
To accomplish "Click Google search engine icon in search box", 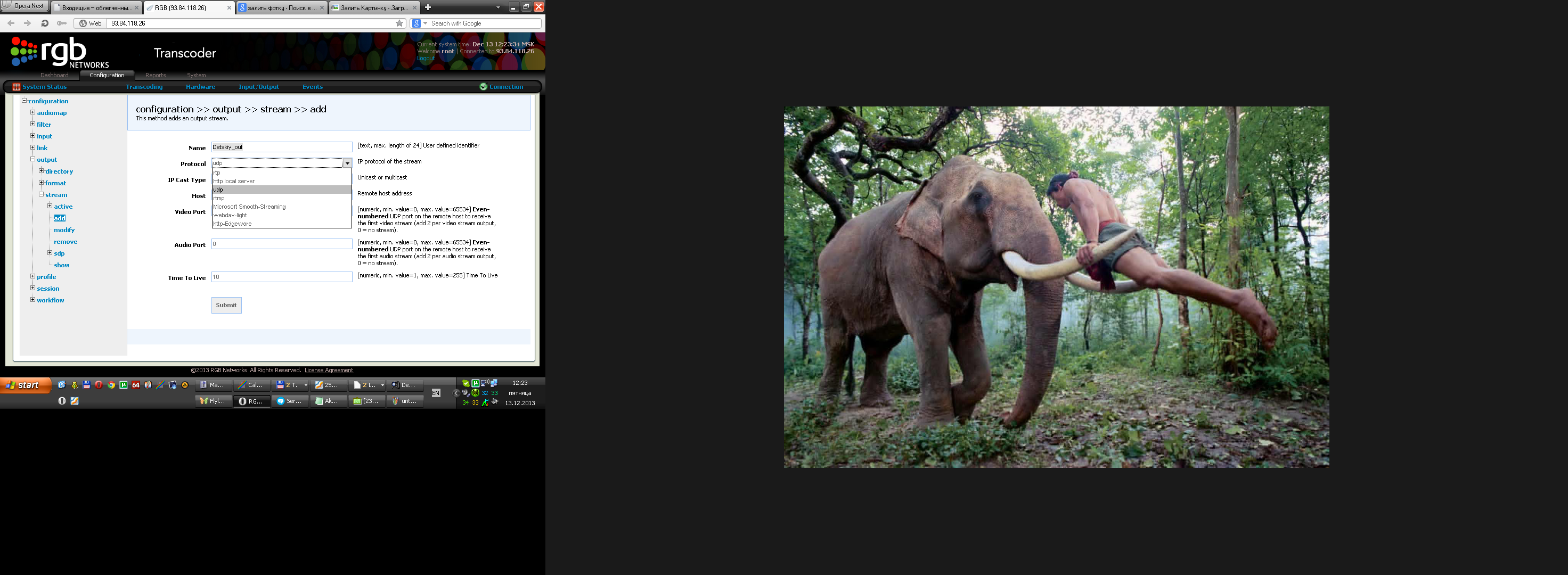I will point(416,23).
